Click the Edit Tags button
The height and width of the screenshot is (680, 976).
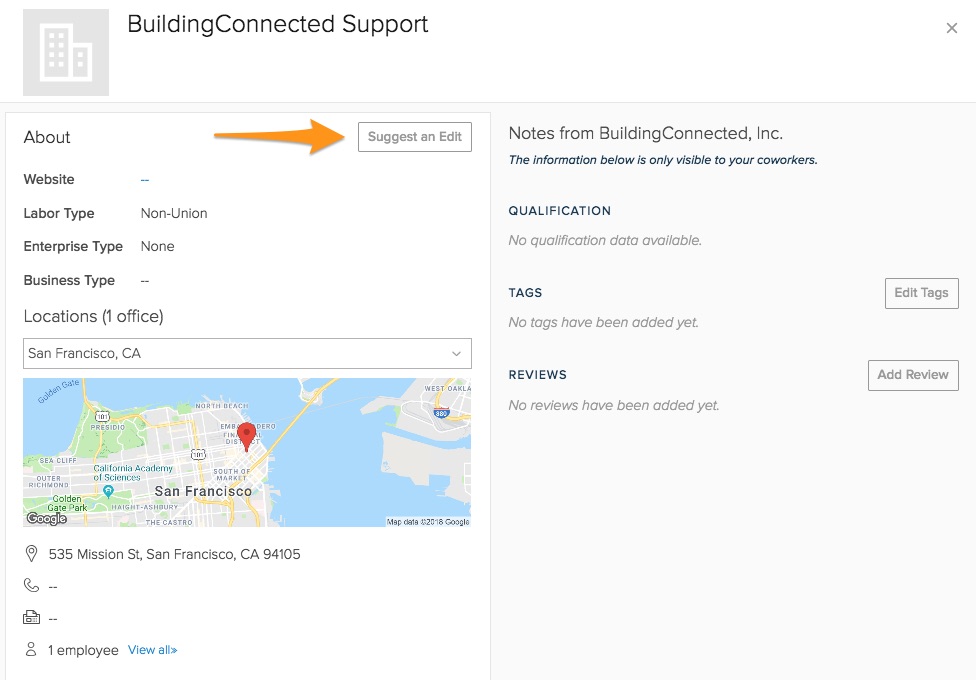[921, 293]
